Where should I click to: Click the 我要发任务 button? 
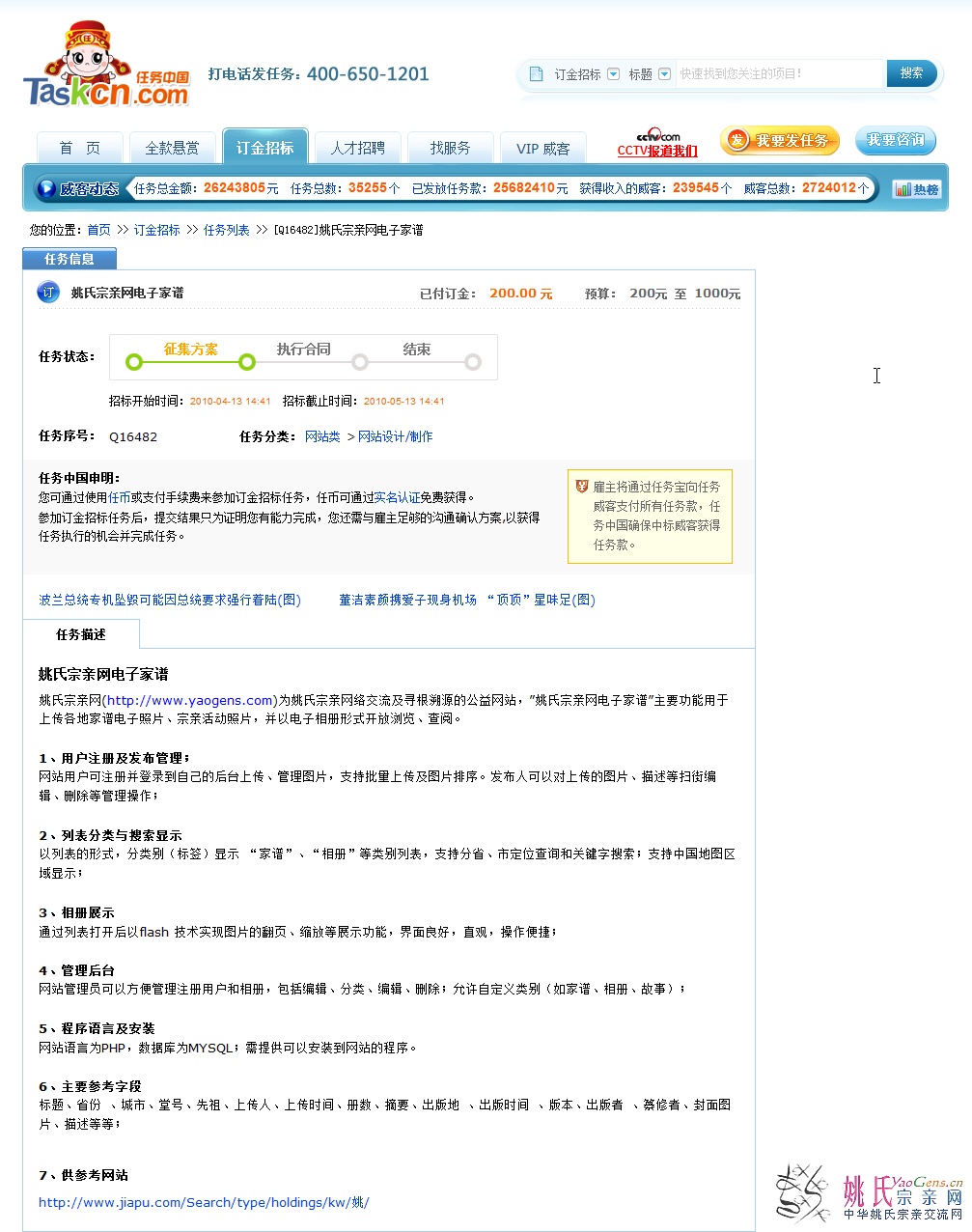tap(780, 141)
